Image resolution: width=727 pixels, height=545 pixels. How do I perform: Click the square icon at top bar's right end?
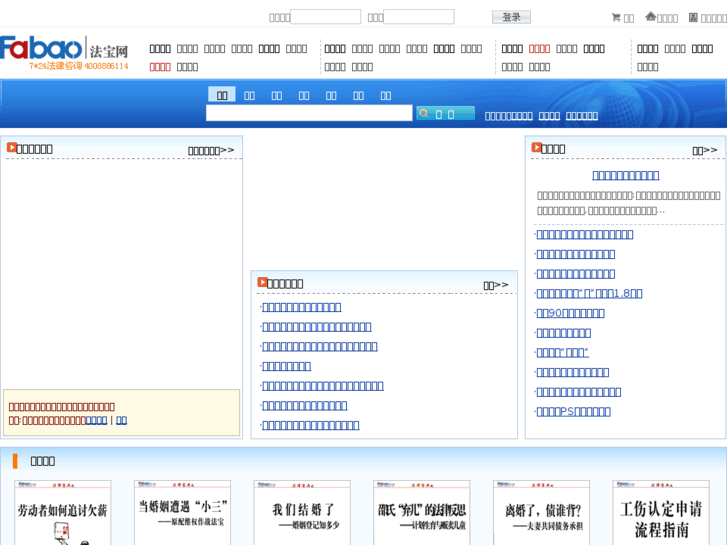[693, 17]
